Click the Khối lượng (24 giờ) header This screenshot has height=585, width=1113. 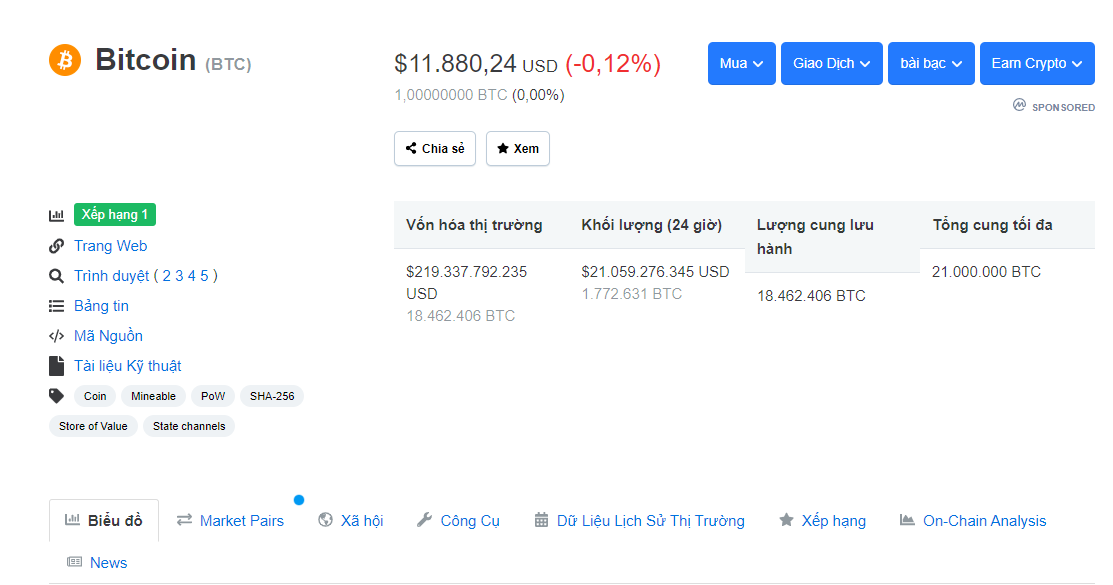click(x=652, y=225)
